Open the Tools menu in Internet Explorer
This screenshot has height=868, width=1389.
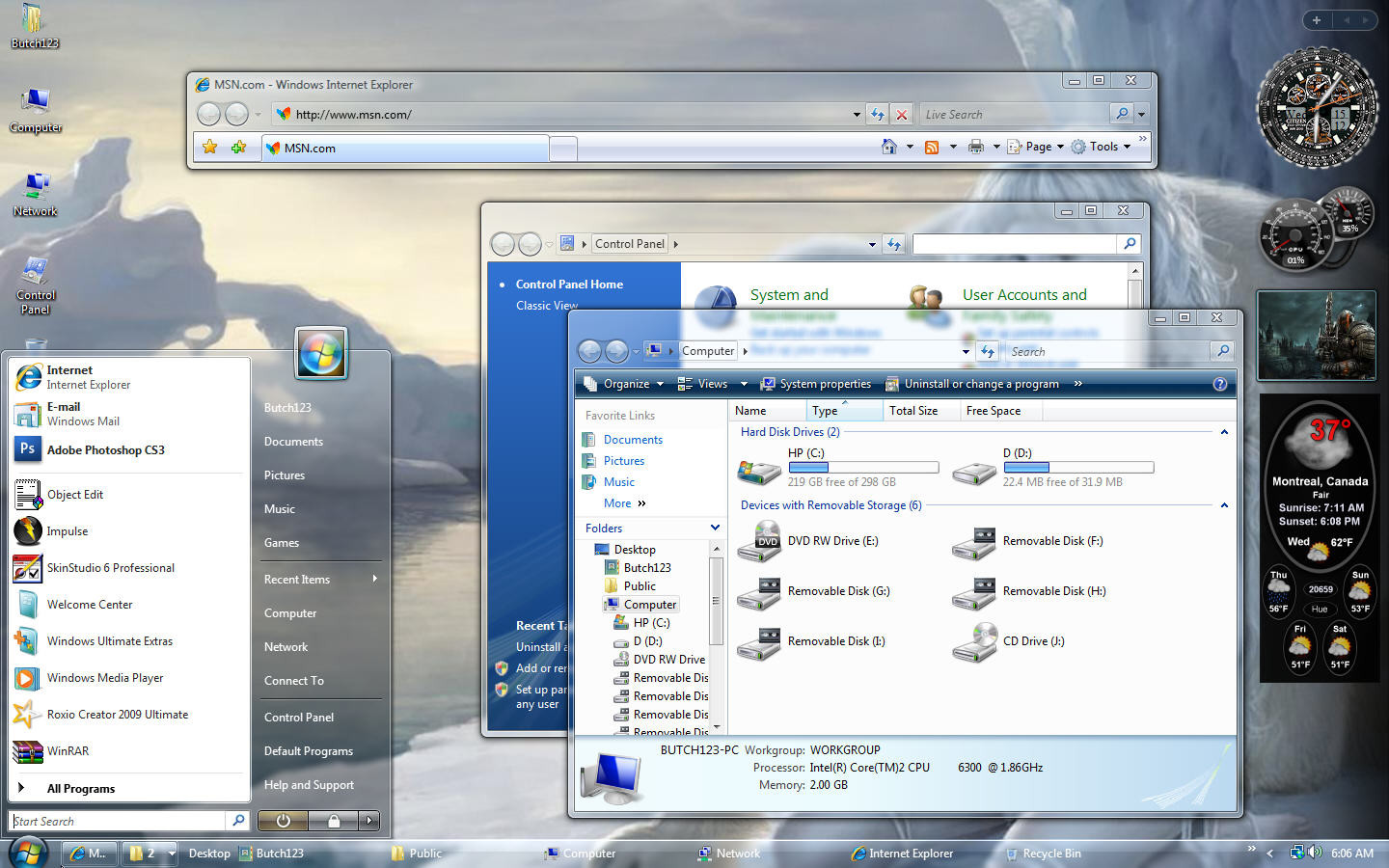[x=1101, y=147]
